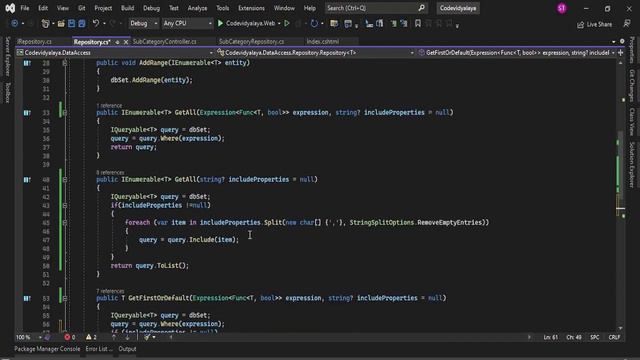Image resolution: width=640 pixels, height=360 pixels.
Task: Click the Codevidyalaya solution name button
Action: click(458, 8)
